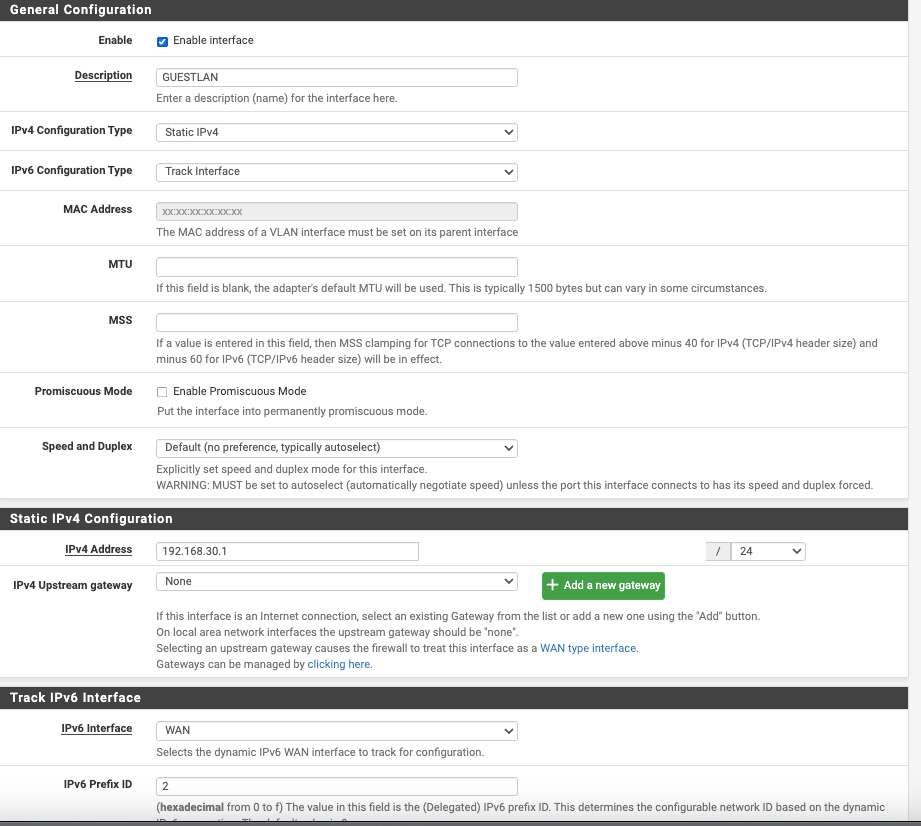Click the Speed and Duplex label
The width and height of the screenshot is (921, 826).
(87, 446)
